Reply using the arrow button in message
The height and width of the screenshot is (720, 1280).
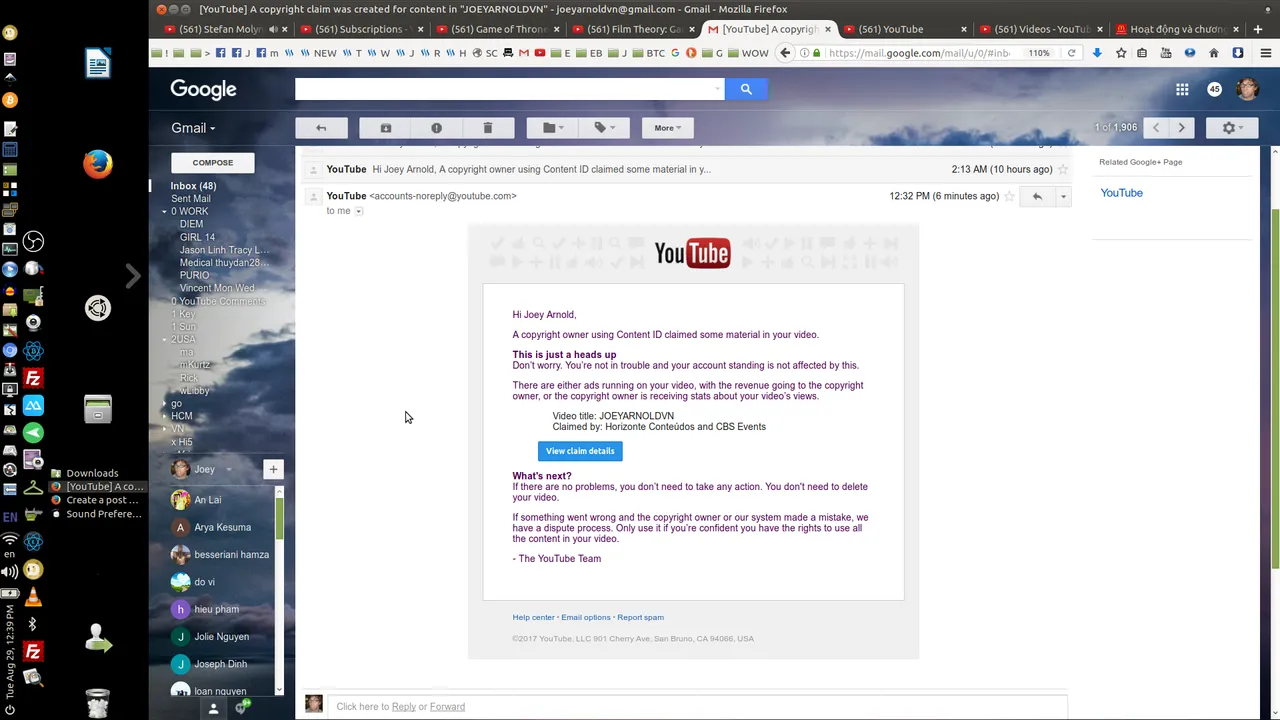pyautogui.click(x=1037, y=197)
